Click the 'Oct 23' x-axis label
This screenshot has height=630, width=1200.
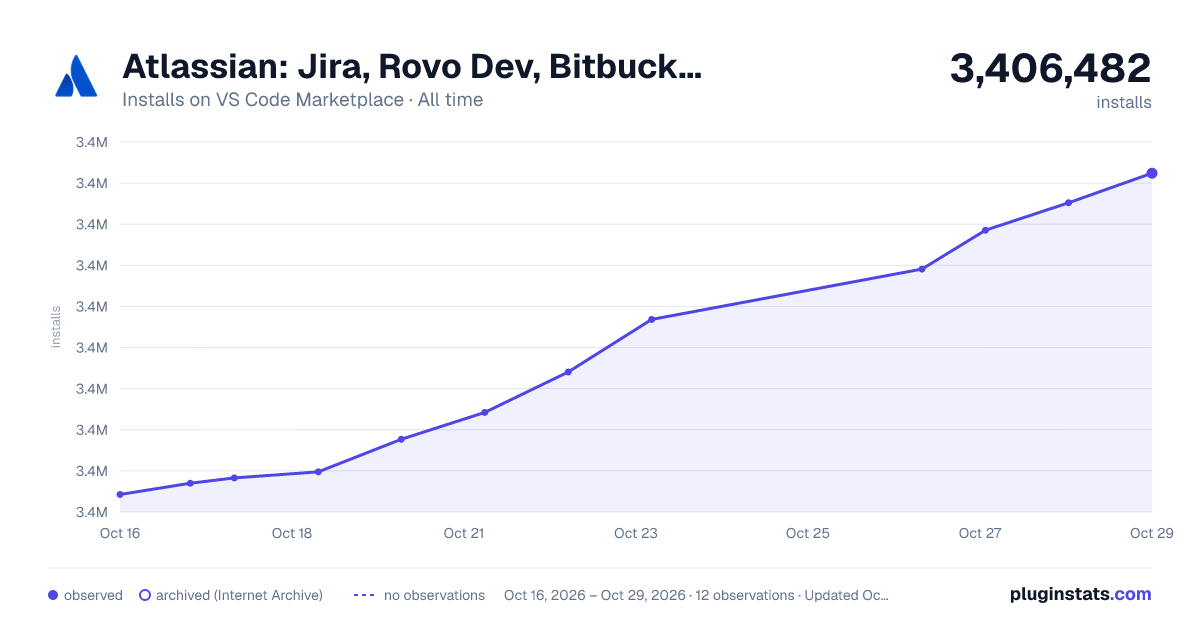(x=636, y=533)
